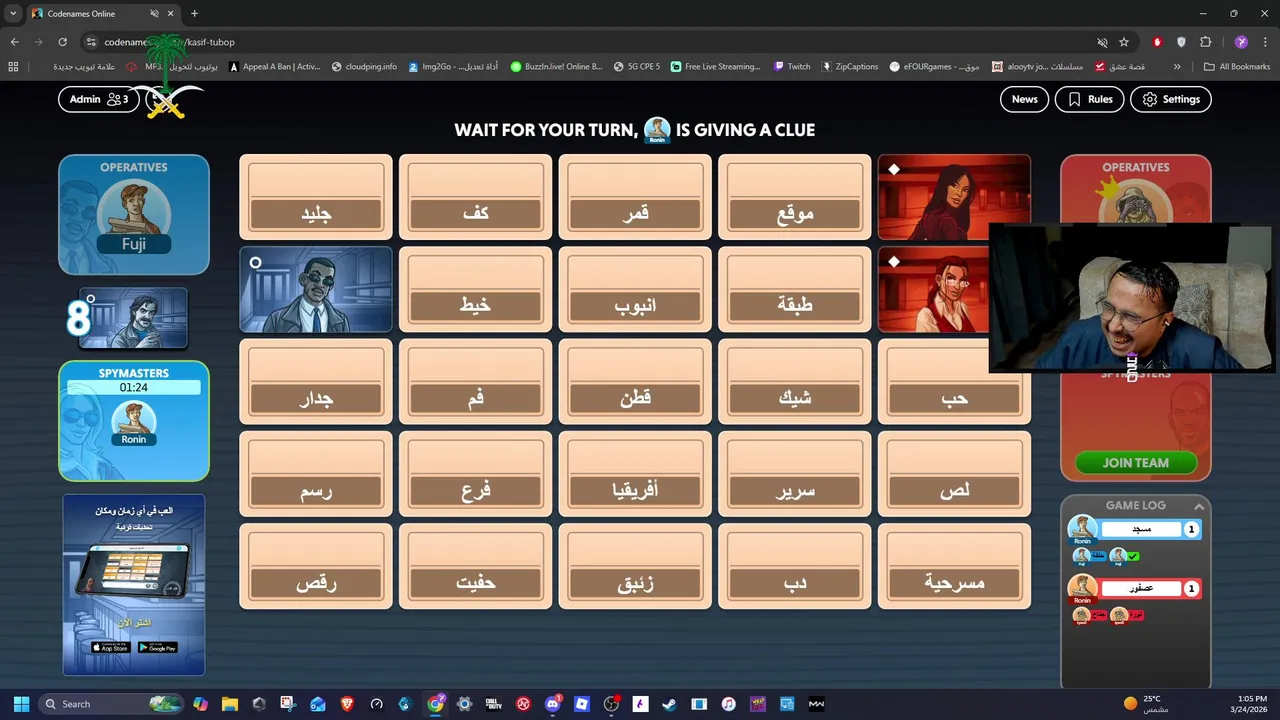Select the word card شيك

(x=795, y=382)
